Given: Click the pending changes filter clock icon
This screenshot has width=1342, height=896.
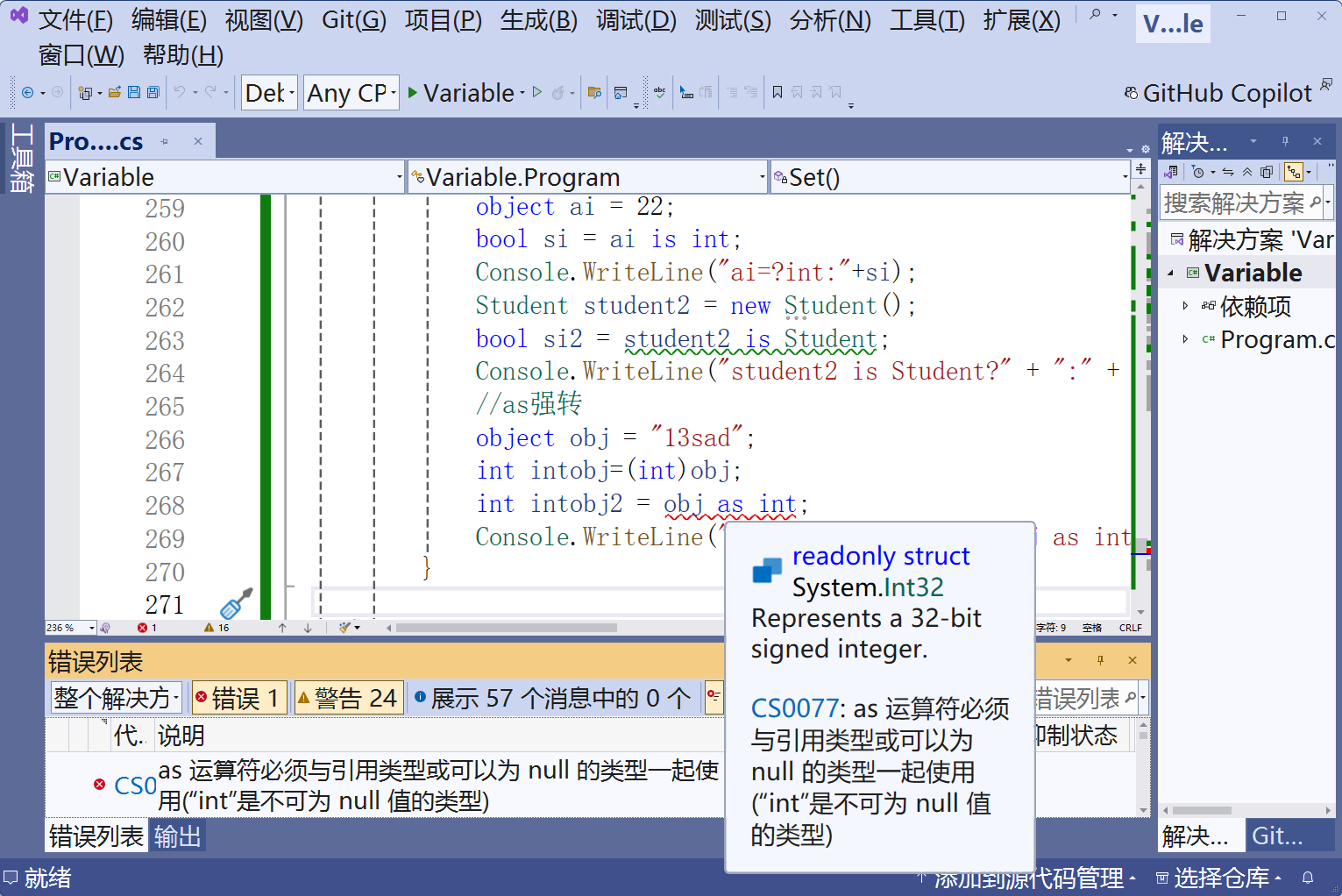Looking at the screenshot, I should tap(1198, 172).
